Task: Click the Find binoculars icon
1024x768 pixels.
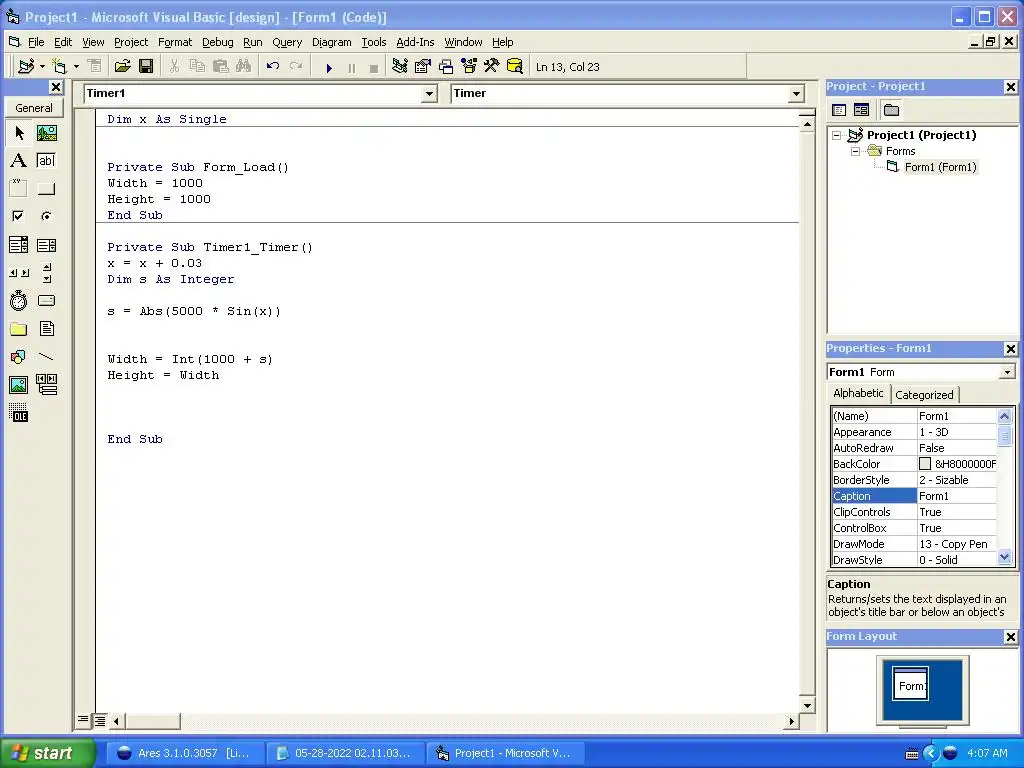Action: (244, 67)
